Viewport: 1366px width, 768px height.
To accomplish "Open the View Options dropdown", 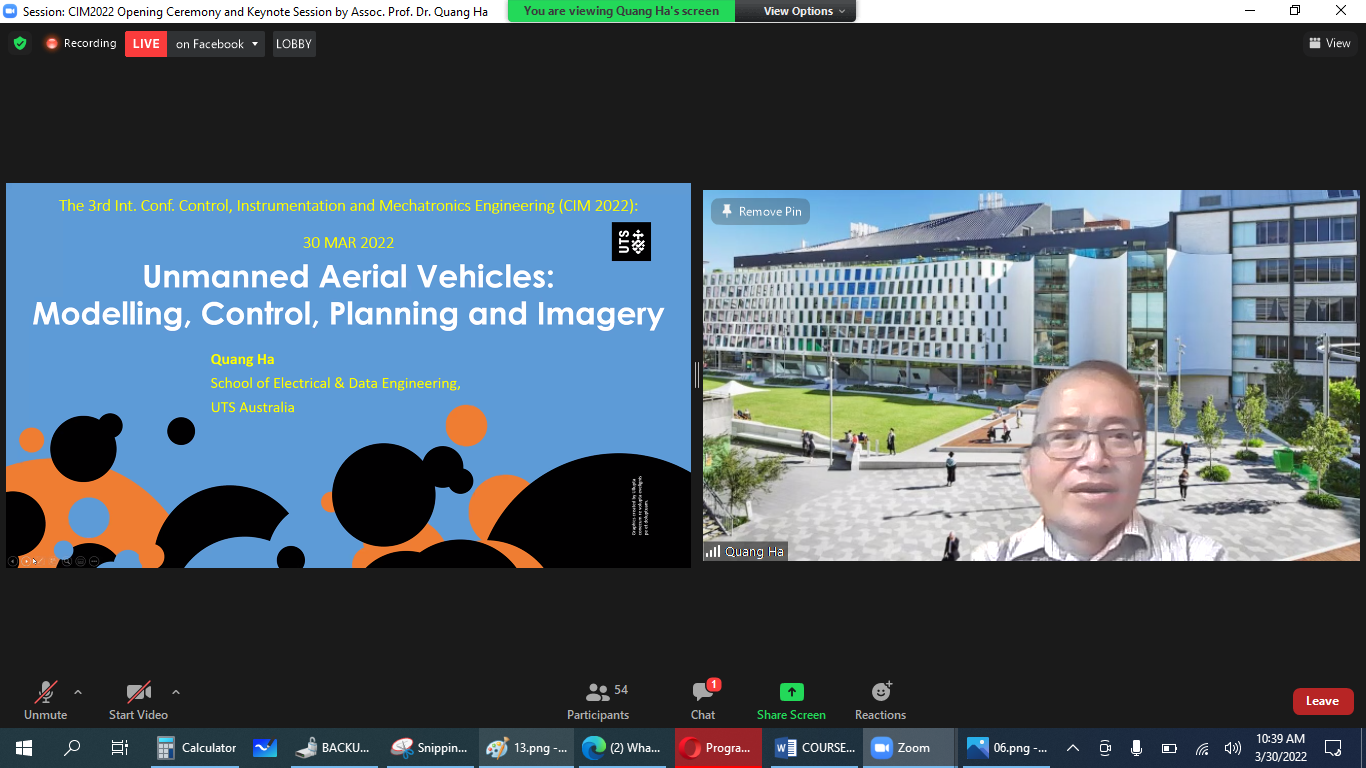I will tap(804, 11).
